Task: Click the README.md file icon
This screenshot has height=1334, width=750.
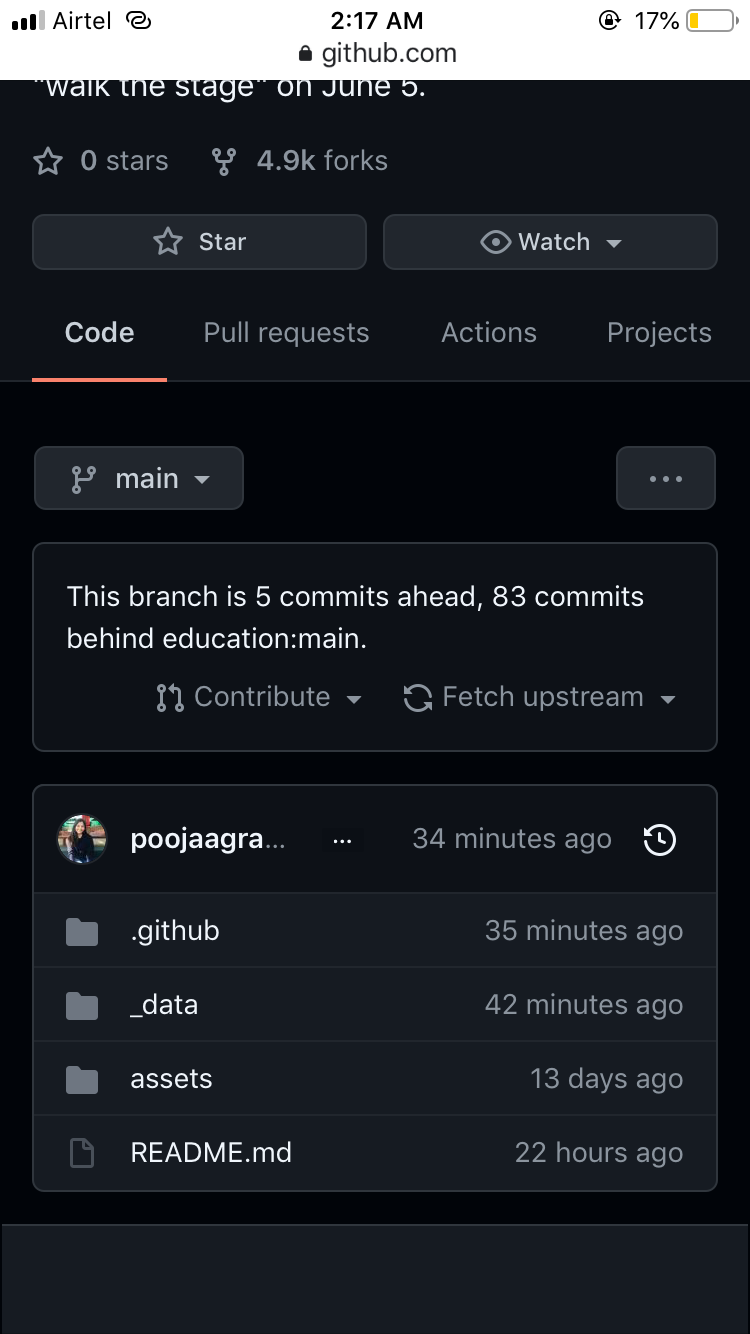Action: (81, 1152)
